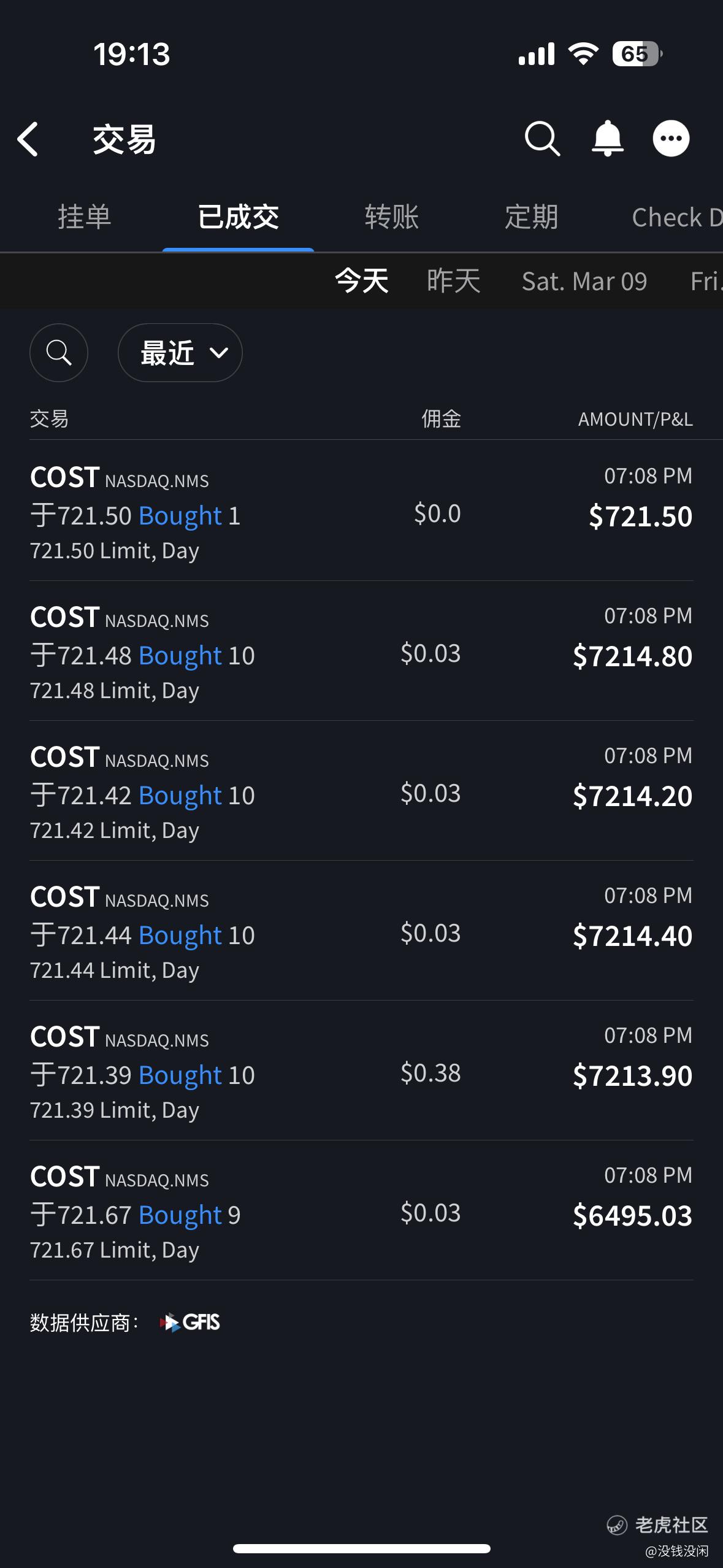Open COST trade bought at 721.48
The height and width of the screenshot is (1568, 723).
[x=361, y=651]
